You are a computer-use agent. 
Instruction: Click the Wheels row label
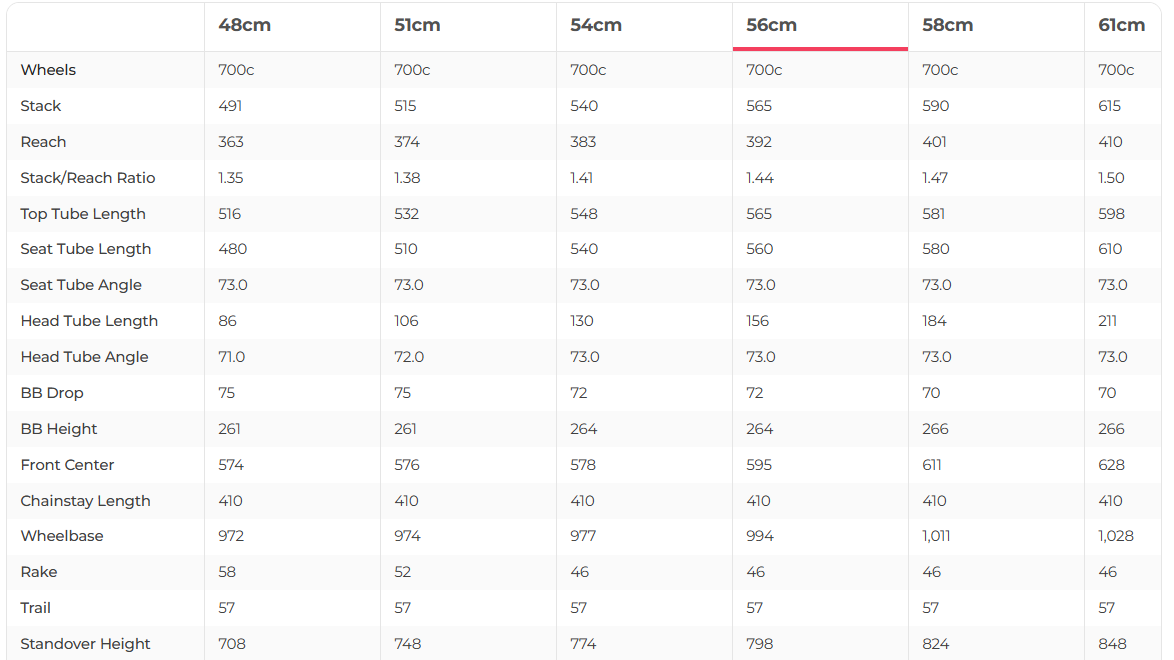click(x=48, y=70)
